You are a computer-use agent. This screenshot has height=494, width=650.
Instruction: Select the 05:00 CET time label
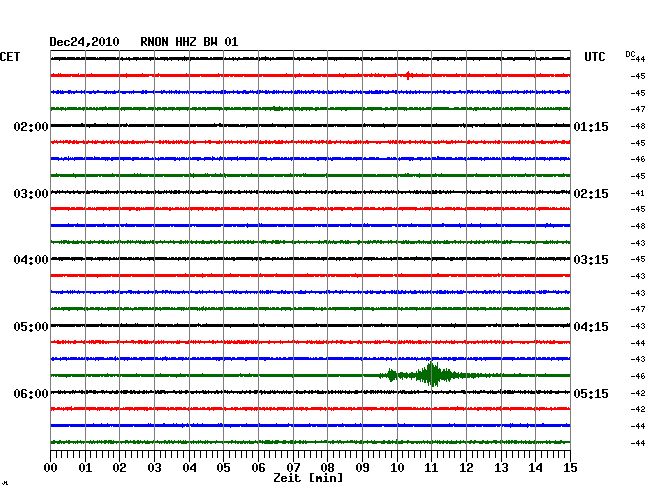(x=31, y=327)
